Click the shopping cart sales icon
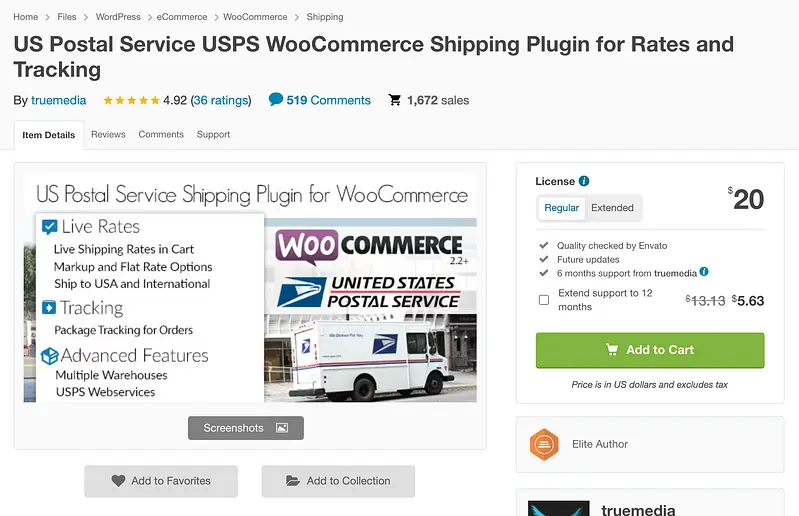Screen dimensions: 799x516 click(x=395, y=100)
